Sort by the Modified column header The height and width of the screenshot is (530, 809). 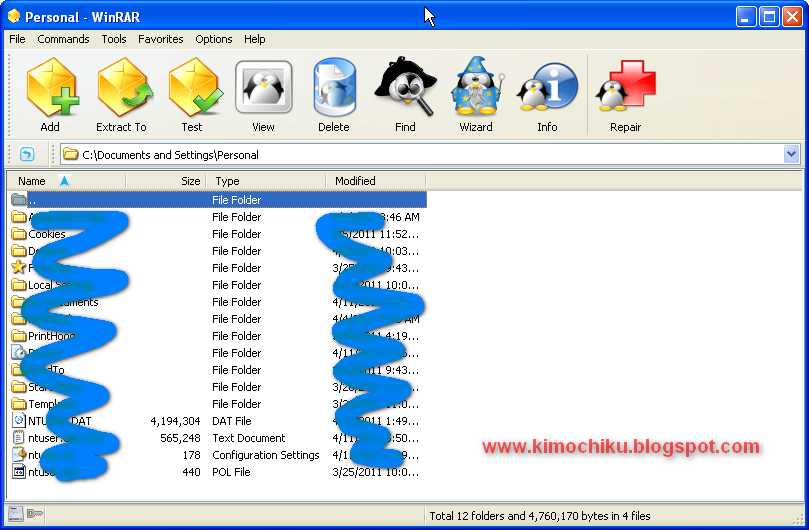tap(376, 181)
